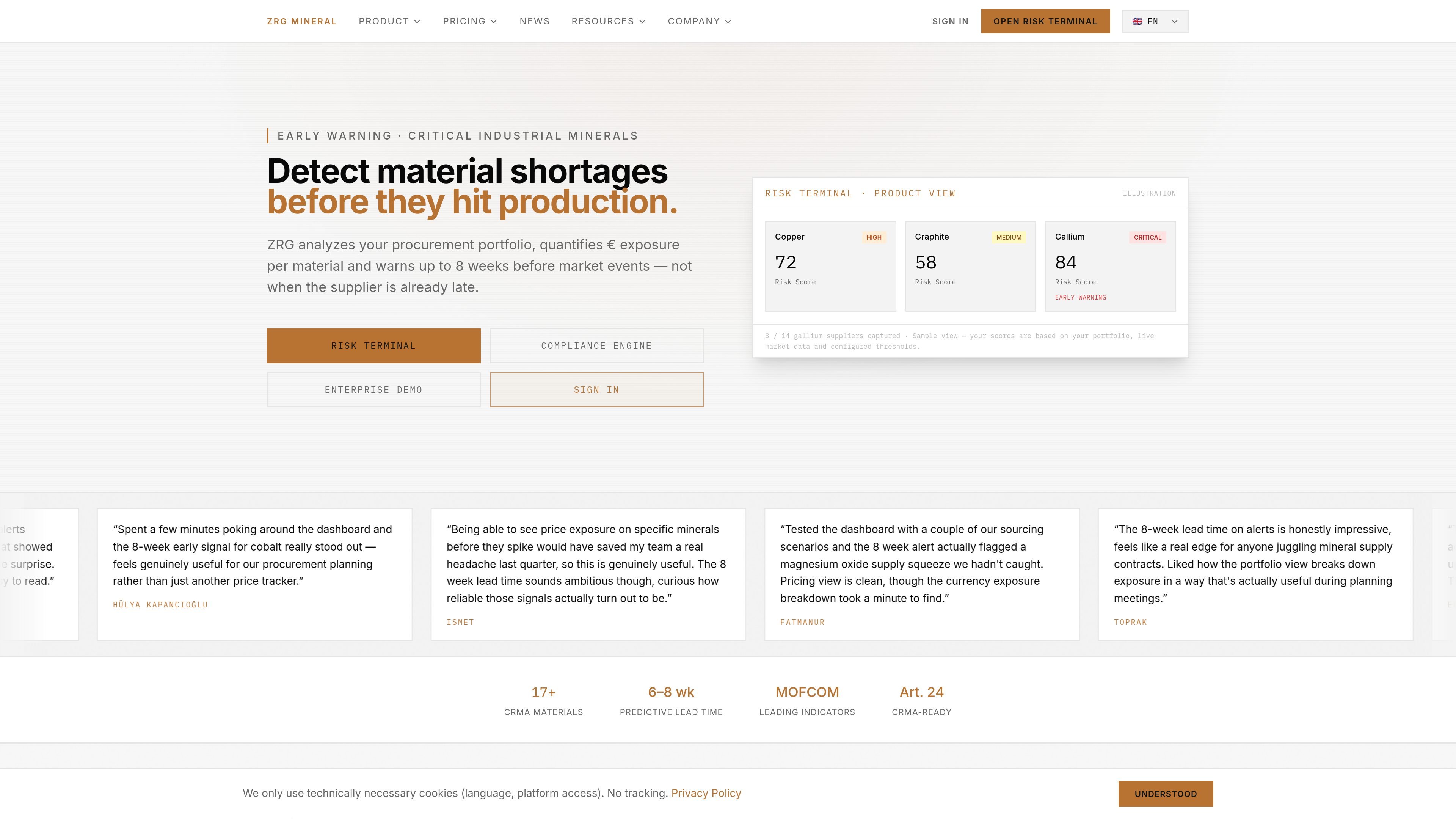The image size is (1456, 819).
Task: Click UNDERSTOOD to dismiss cookie notice
Action: tap(1166, 794)
